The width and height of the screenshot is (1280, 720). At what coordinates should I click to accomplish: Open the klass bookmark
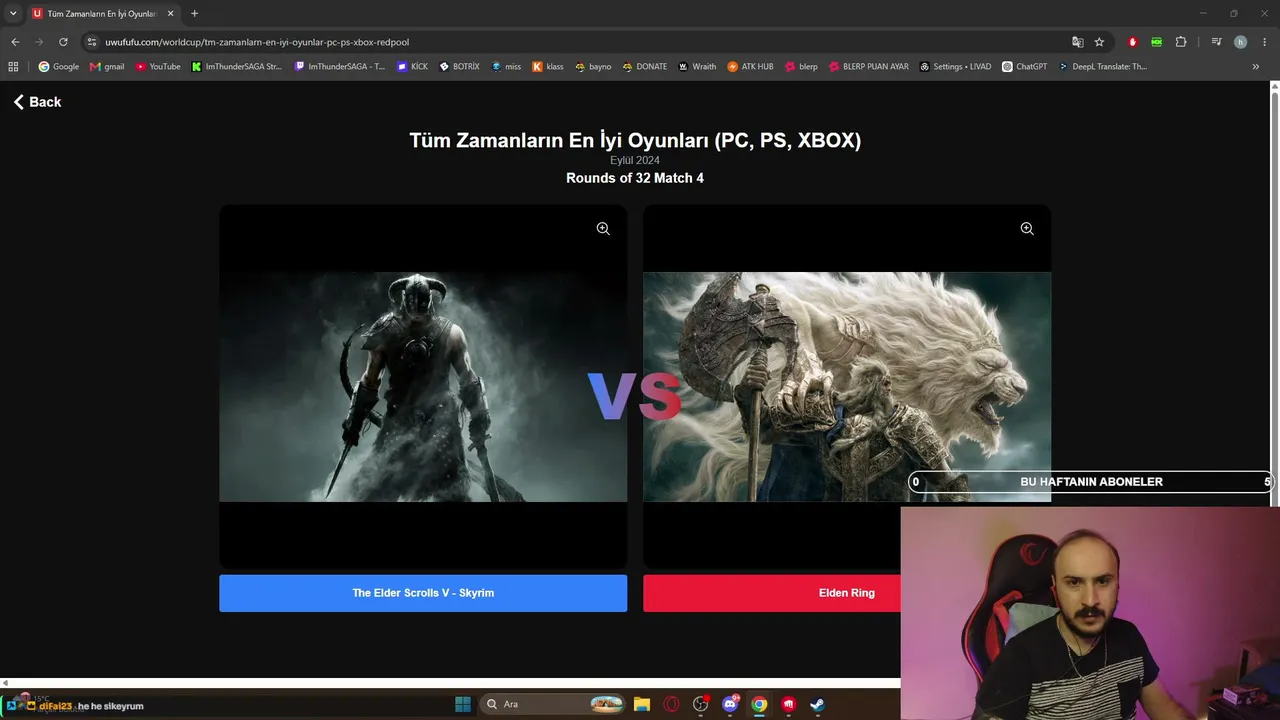[x=548, y=67]
